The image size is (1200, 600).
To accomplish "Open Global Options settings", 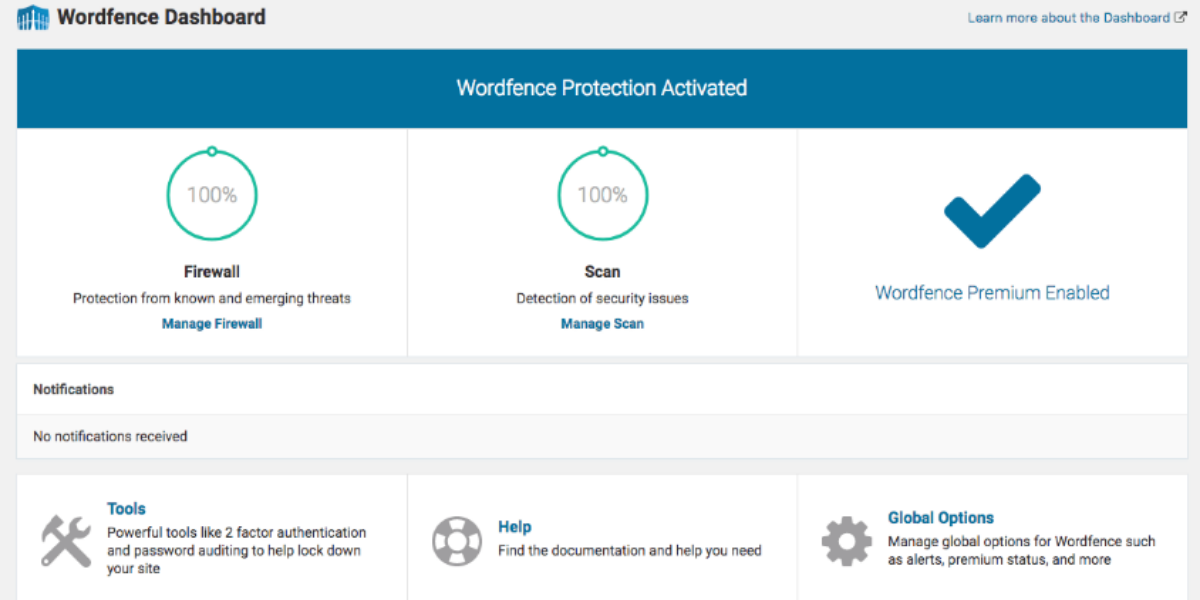I will click(940, 518).
